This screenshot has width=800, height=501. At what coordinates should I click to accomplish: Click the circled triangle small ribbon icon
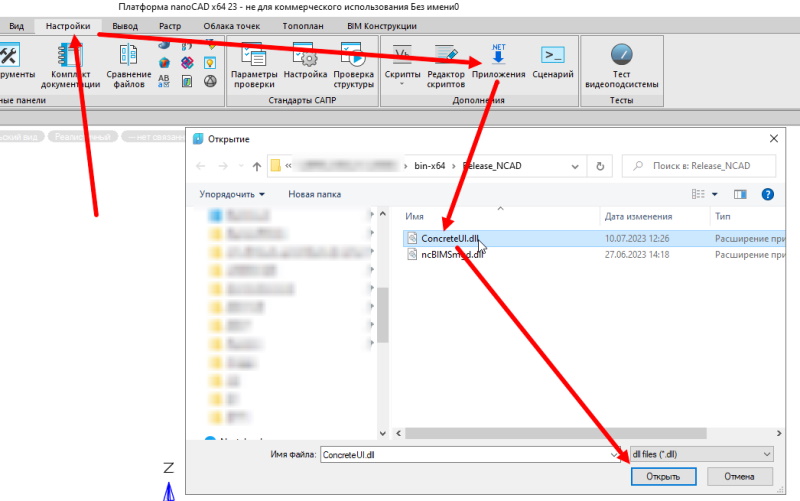pyautogui.click(x=210, y=81)
